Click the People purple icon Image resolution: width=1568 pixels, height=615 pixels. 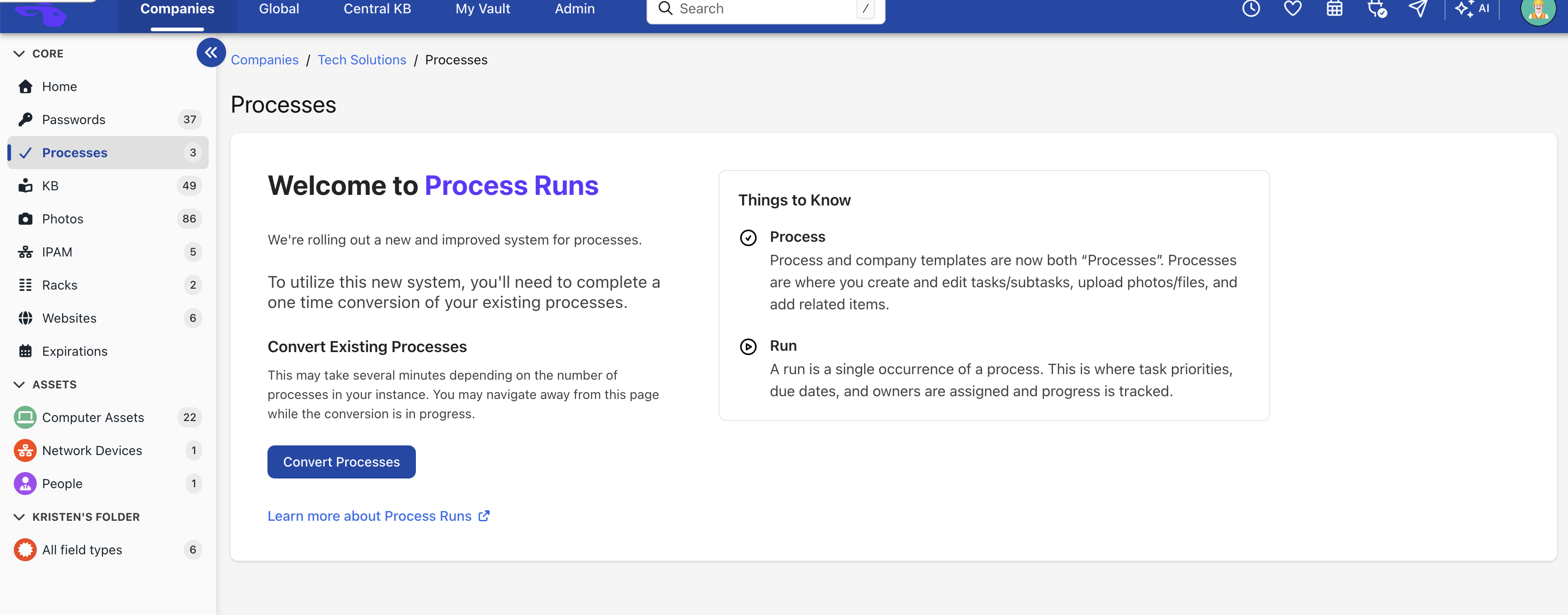pyautogui.click(x=25, y=484)
